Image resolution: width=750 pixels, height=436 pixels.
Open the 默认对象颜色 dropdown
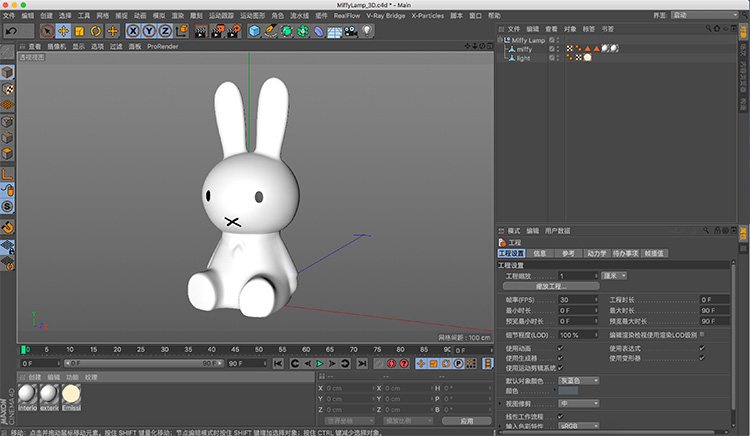pos(579,381)
